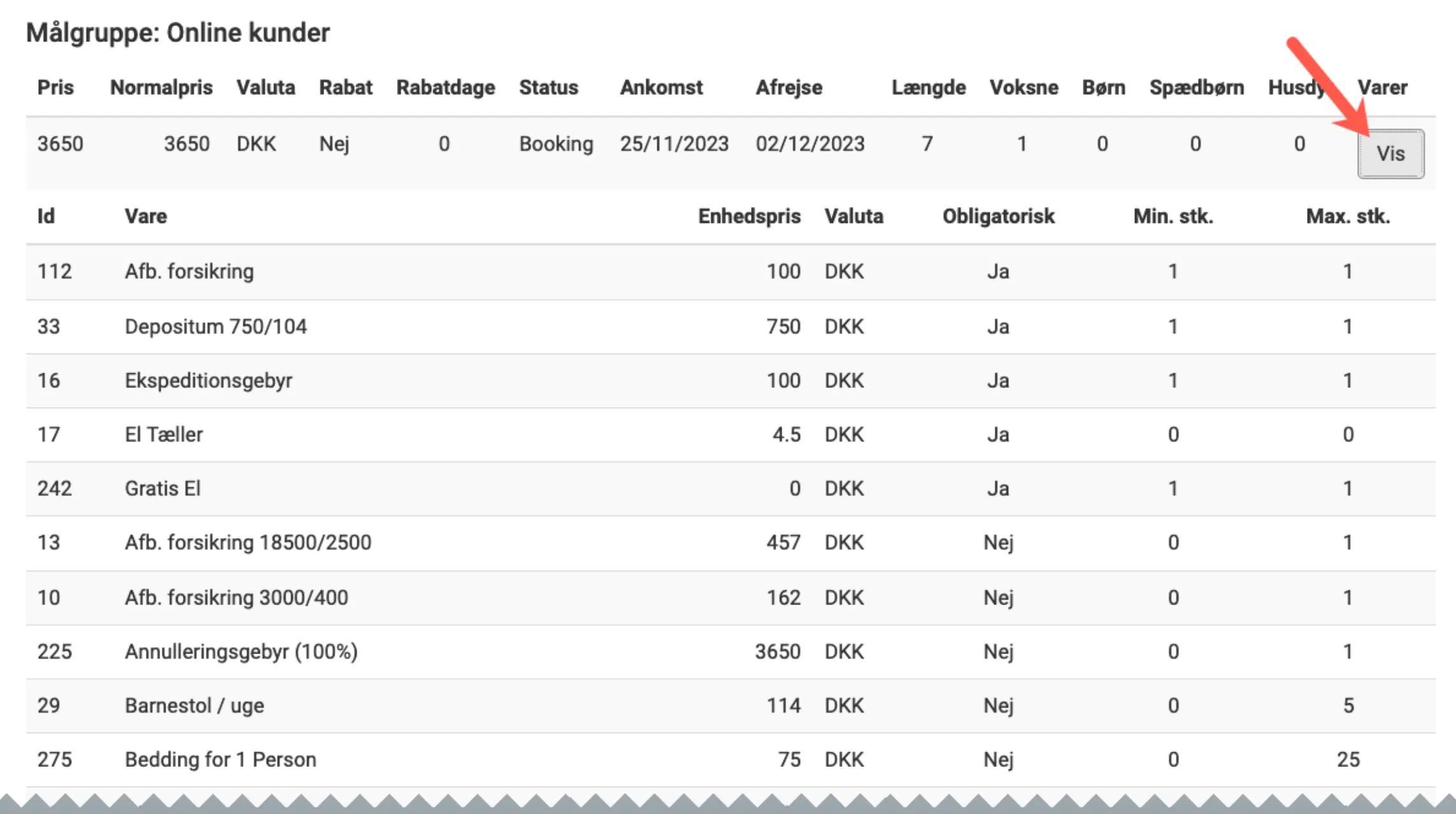Select the Depositum 750/104 item
Screen dimensions: 1456x814
point(215,327)
